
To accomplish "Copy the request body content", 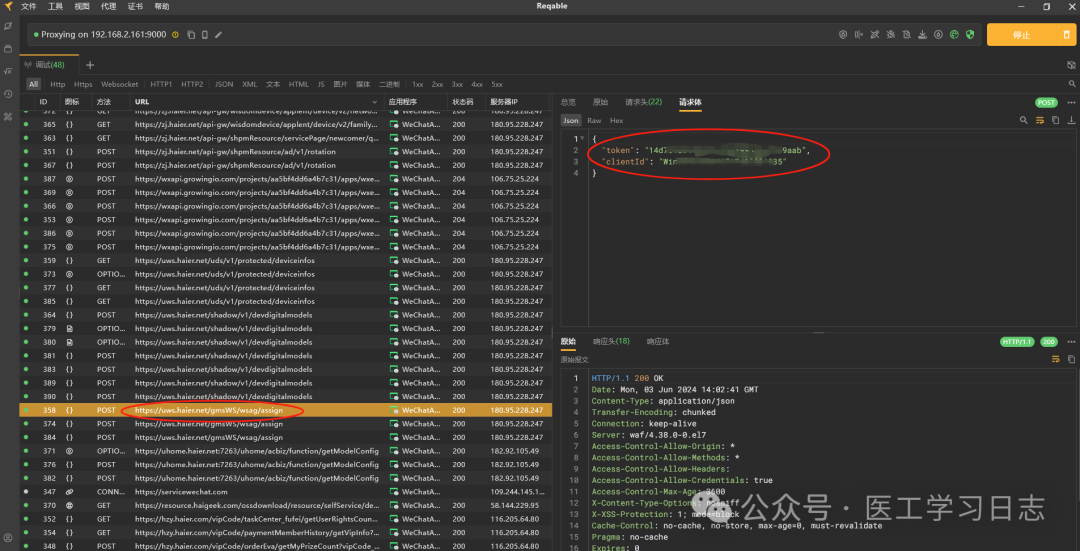I will (1056, 120).
